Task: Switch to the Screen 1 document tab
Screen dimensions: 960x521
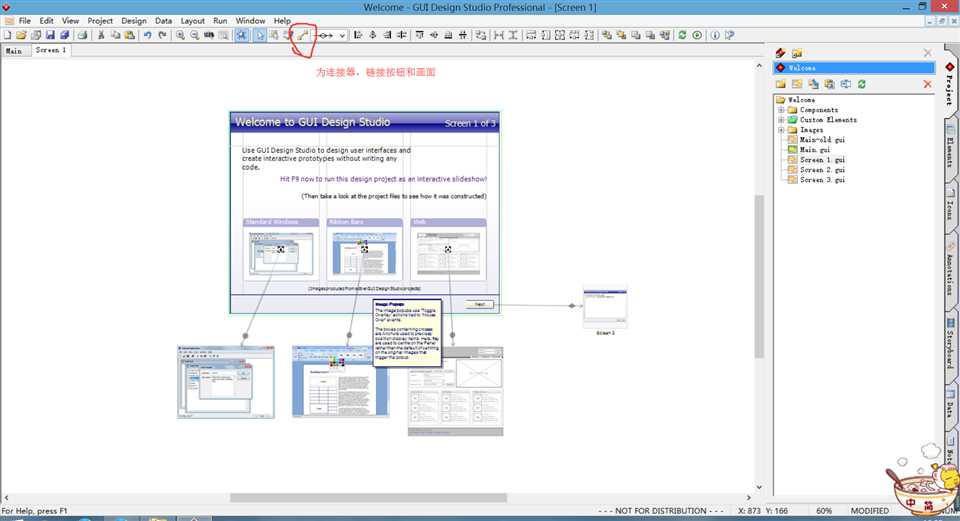Action: [51, 50]
